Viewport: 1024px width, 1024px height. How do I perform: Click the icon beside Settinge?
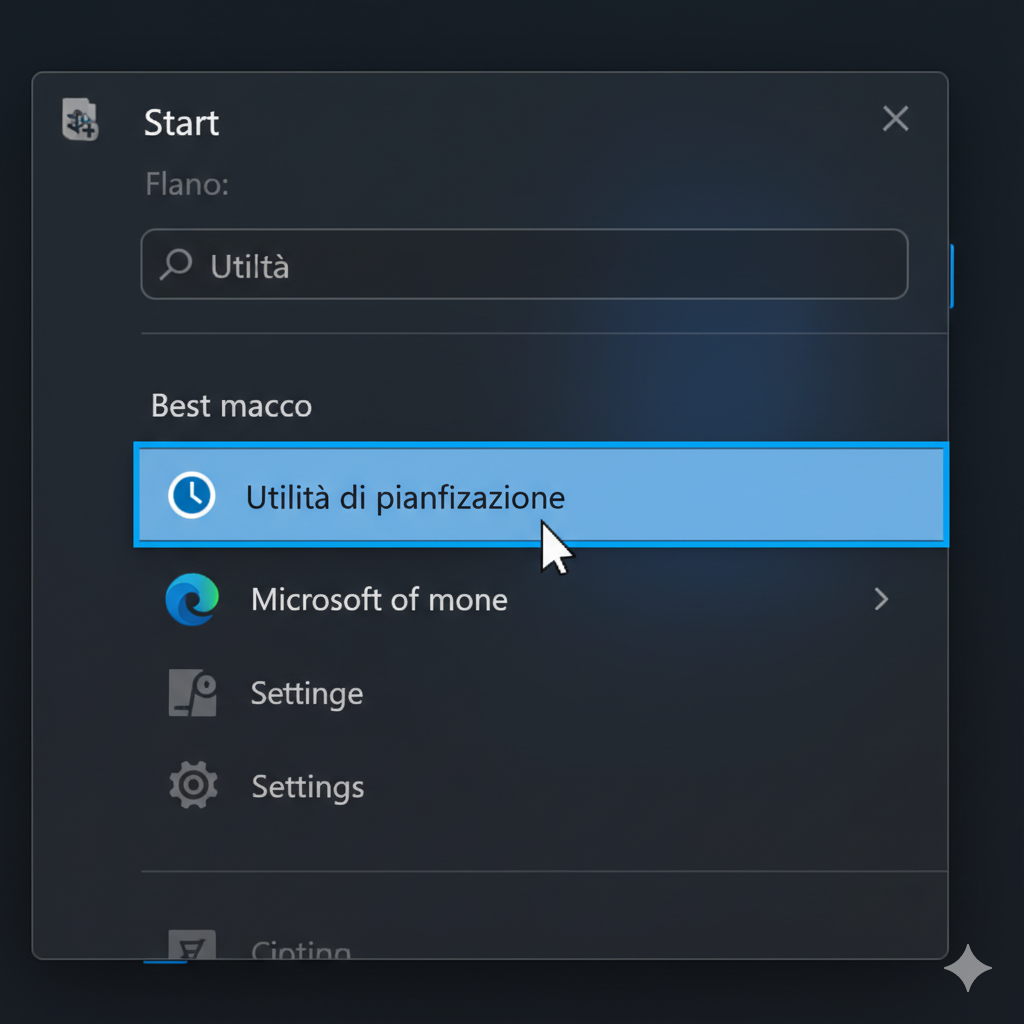(x=193, y=693)
